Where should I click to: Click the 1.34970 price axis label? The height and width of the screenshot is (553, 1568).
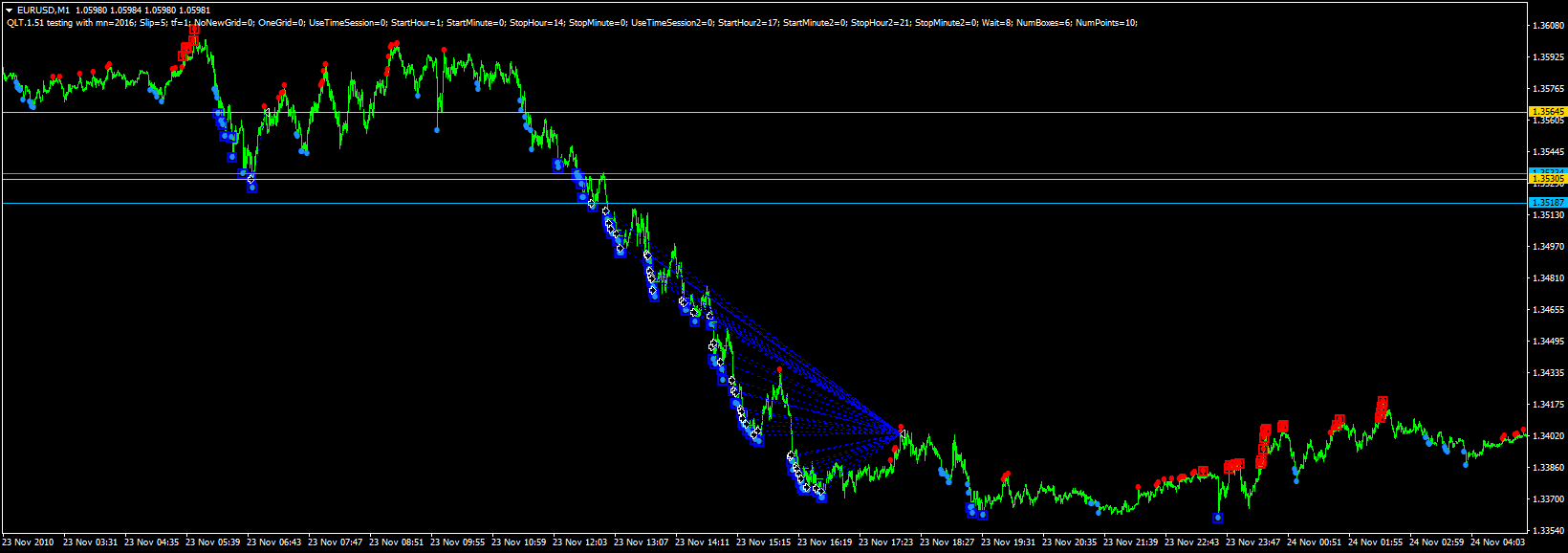(x=1549, y=247)
